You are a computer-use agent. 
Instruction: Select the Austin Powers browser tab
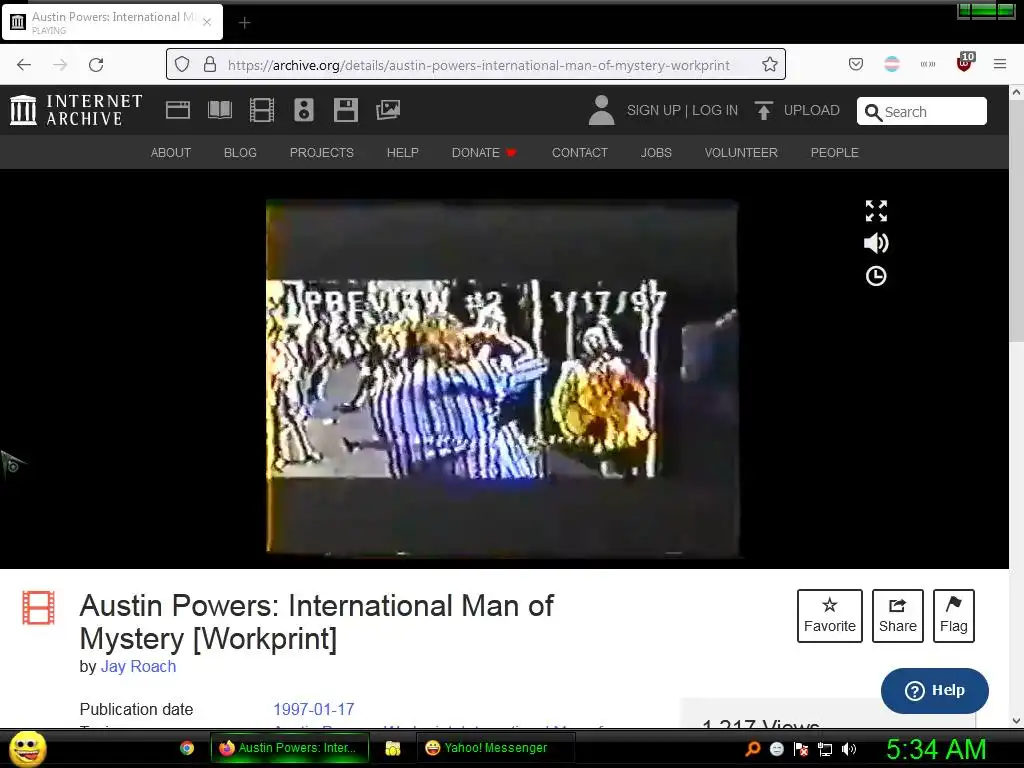[112, 22]
